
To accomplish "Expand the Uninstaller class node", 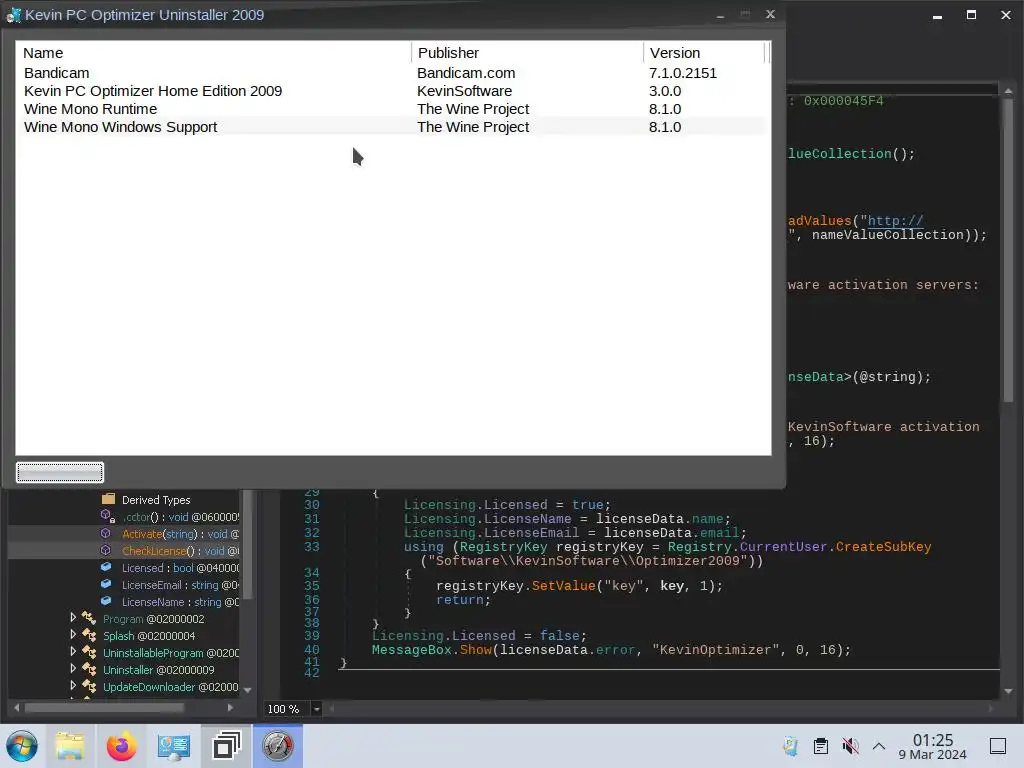I will [x=73, y=668].
